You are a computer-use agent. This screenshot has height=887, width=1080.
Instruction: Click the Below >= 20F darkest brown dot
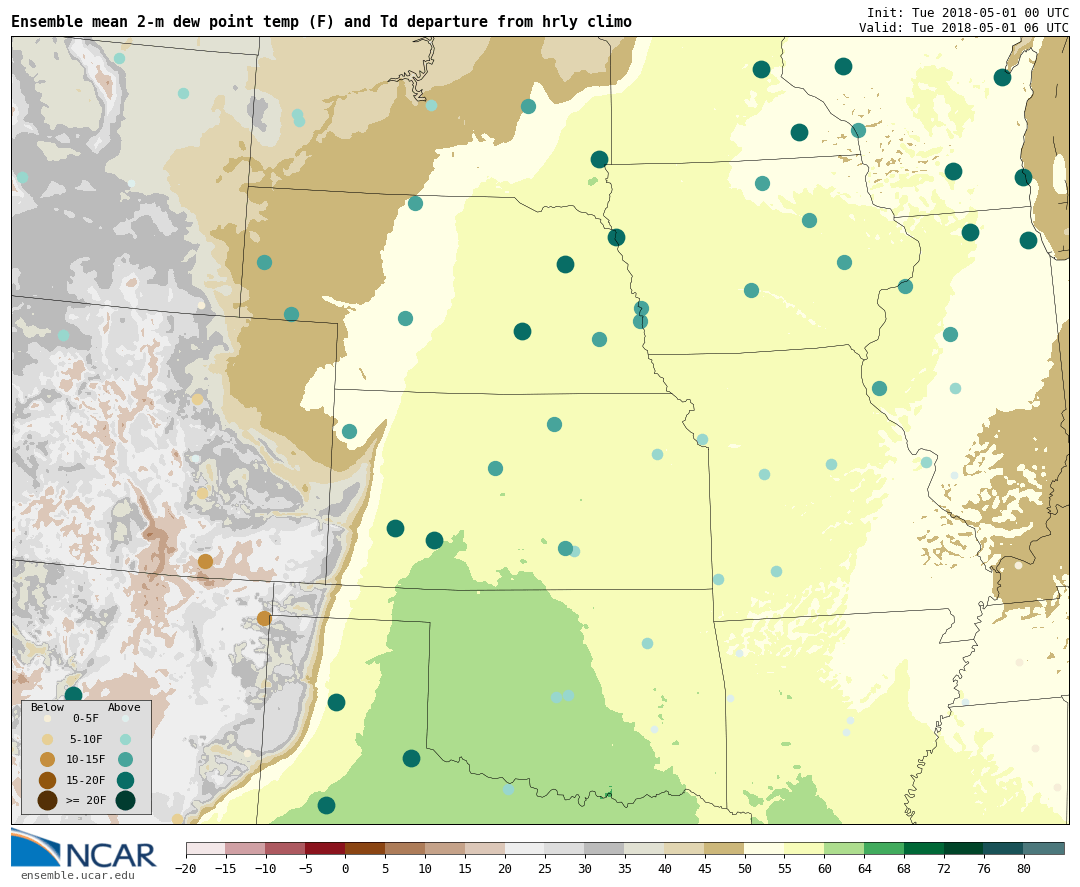pyautogui.click(x=48, y=801)
